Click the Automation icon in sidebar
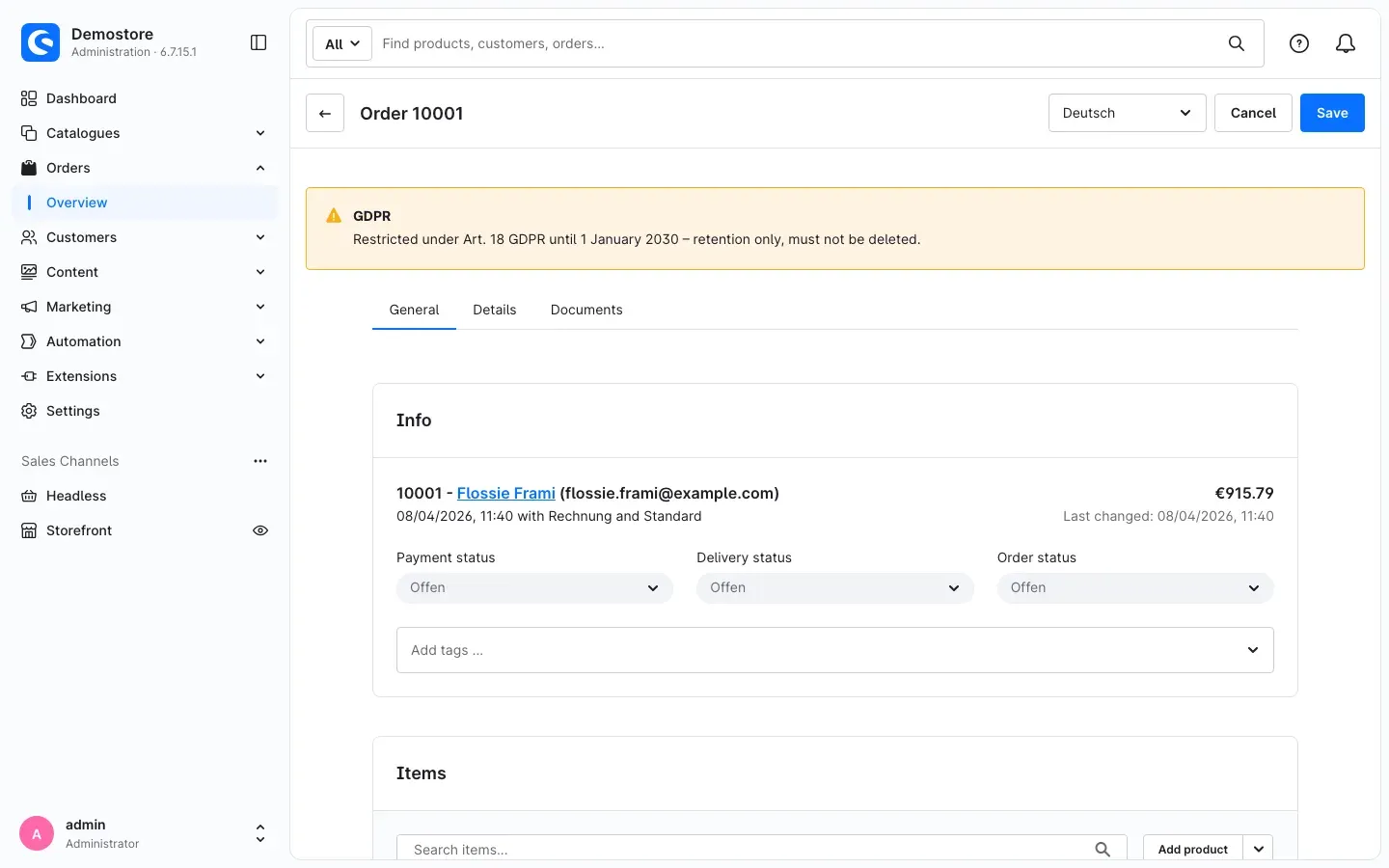This screenshot has width=1389, height=868. (29, 341)
